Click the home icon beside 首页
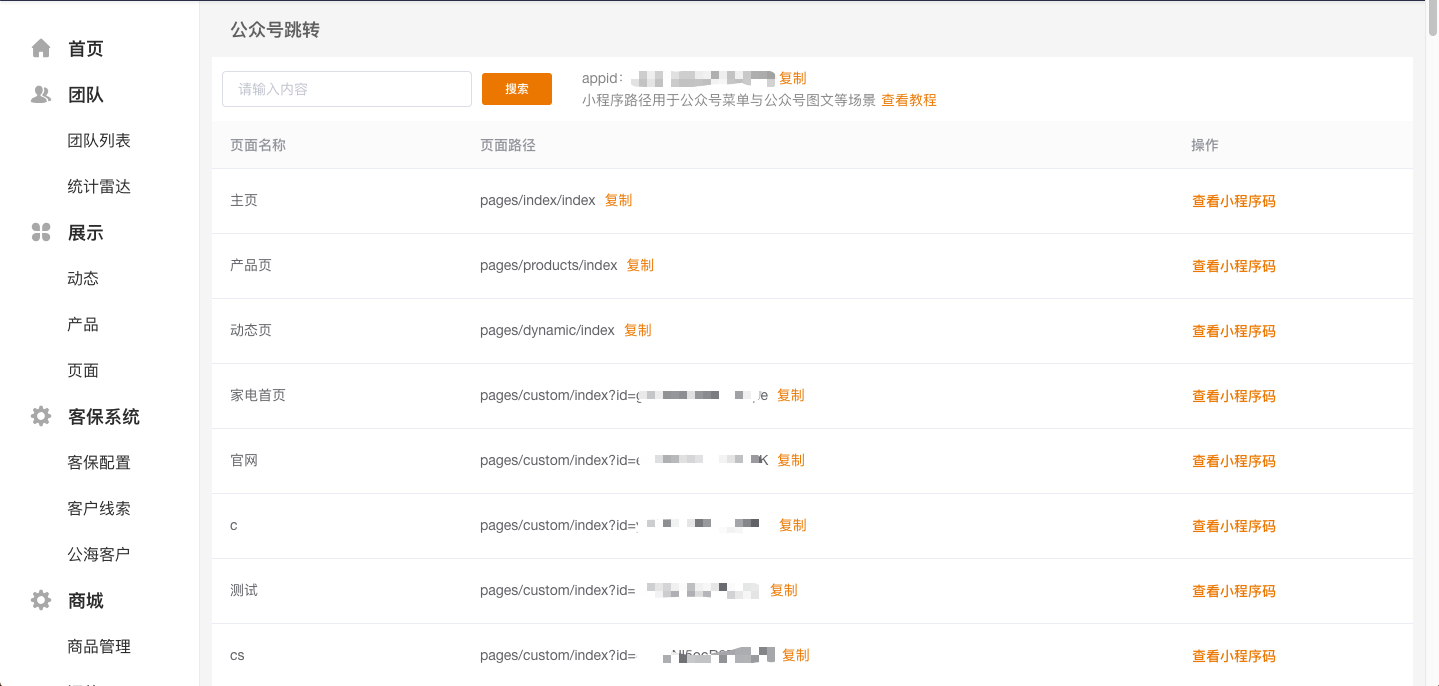Image resolution: width=1439 pixels, height=686 pixels. click(41, 48)
